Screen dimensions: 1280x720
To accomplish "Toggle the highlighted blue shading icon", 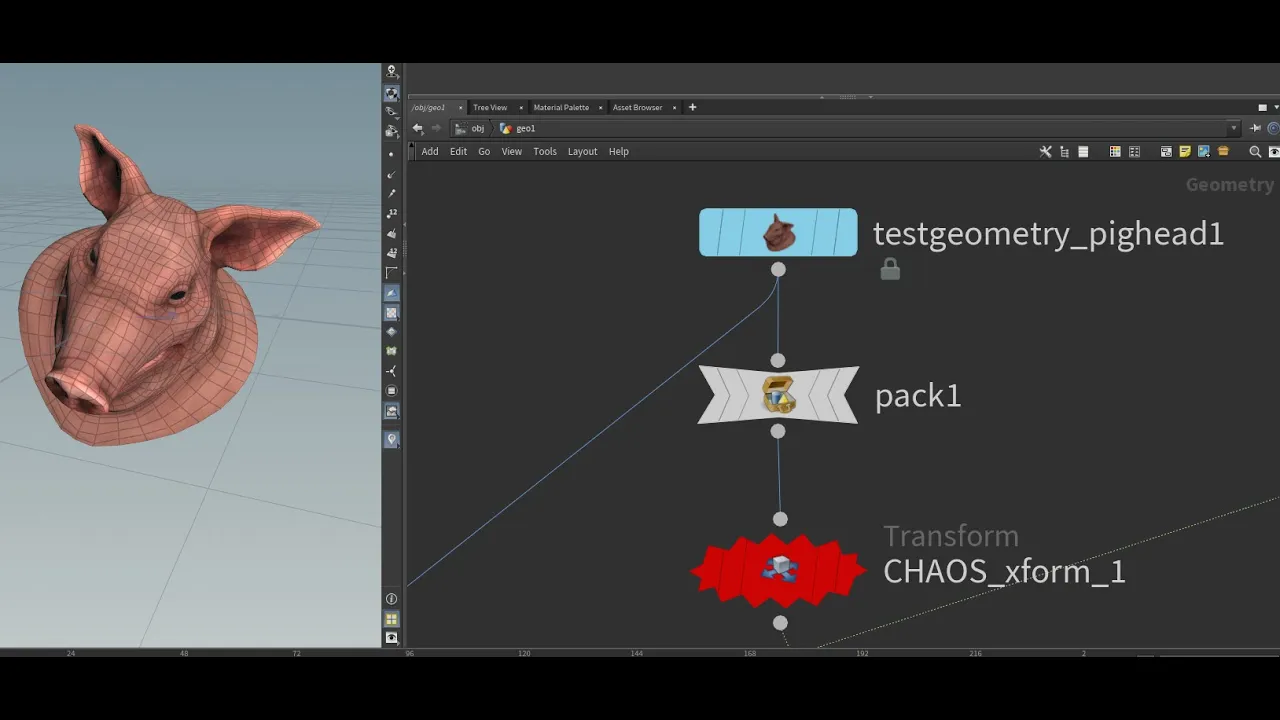I will [x=392, y=293].
